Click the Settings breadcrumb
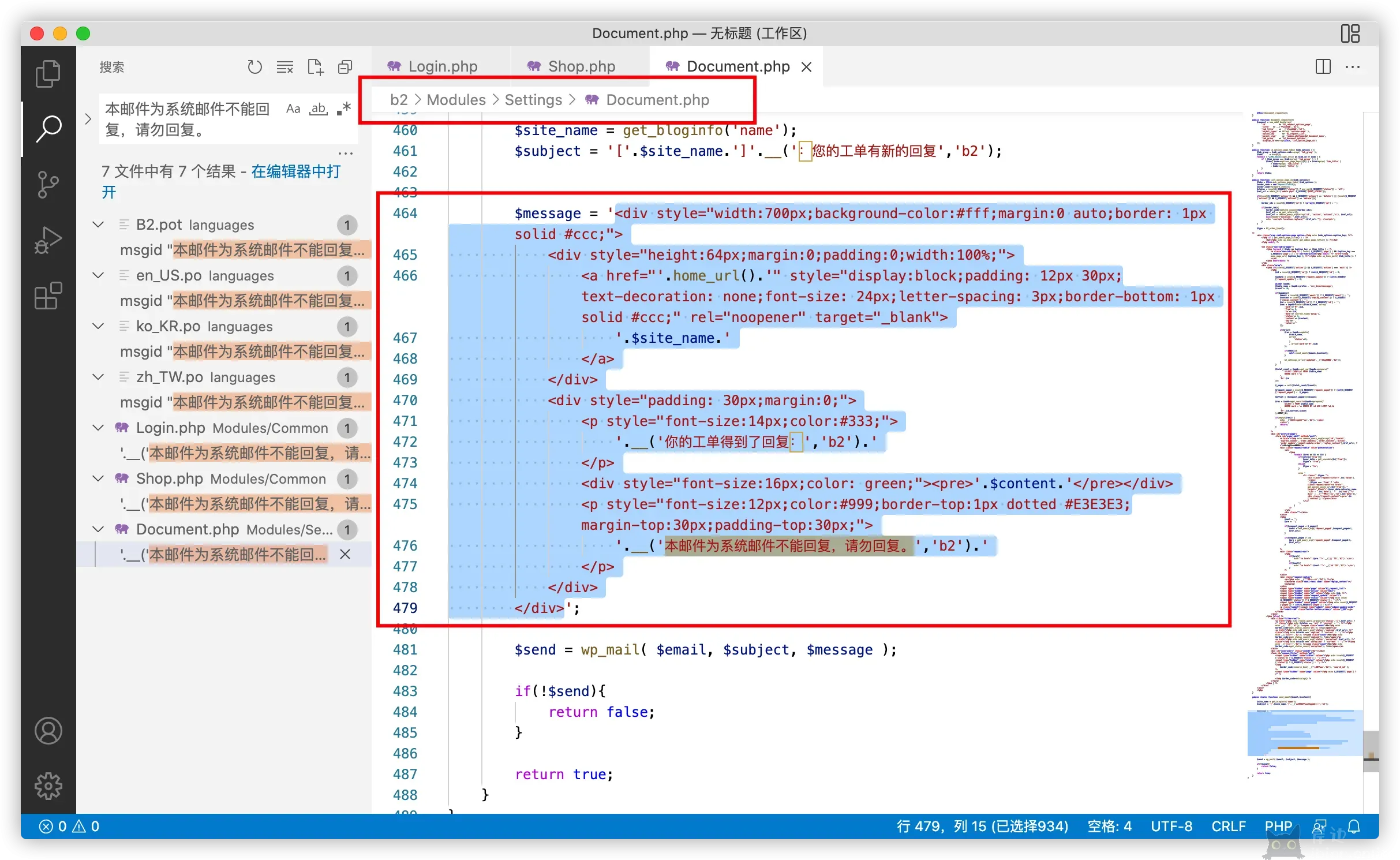The width and height of the screenshot is (1400, 860). (x=533, y=100)
